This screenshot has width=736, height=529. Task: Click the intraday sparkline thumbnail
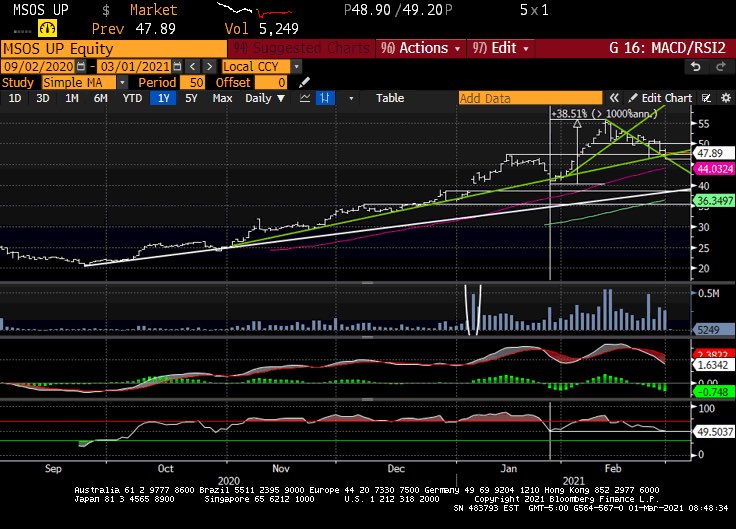point(253,9)
